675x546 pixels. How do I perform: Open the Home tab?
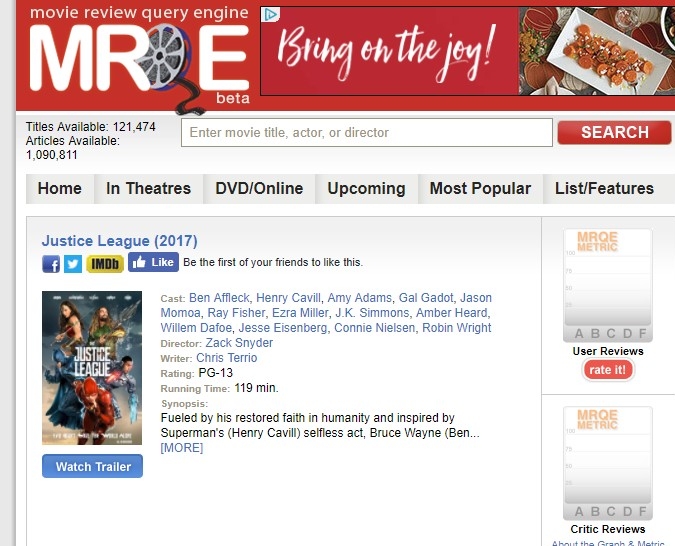[60, 189]
